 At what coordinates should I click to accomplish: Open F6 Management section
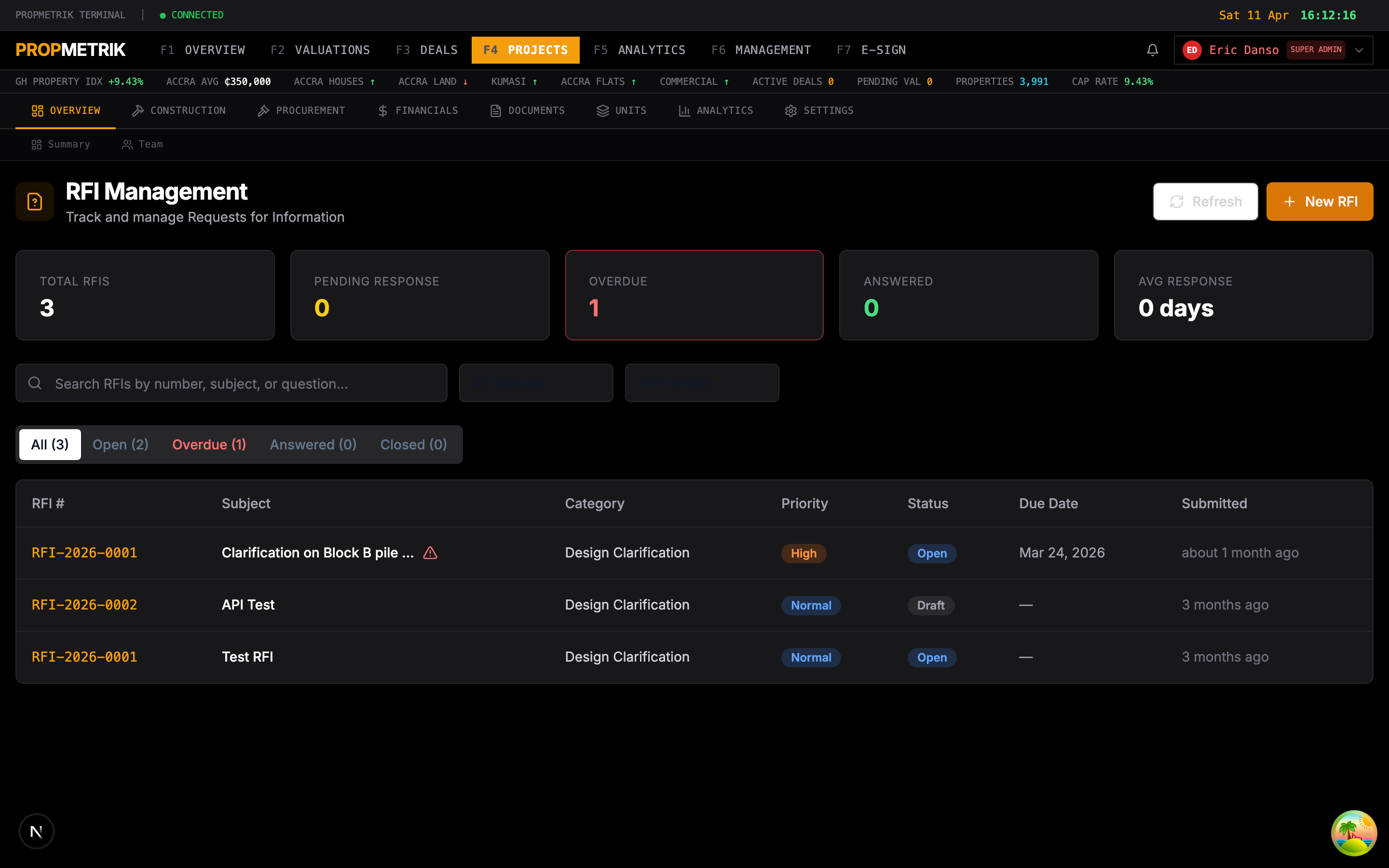[x=761, y=50]
